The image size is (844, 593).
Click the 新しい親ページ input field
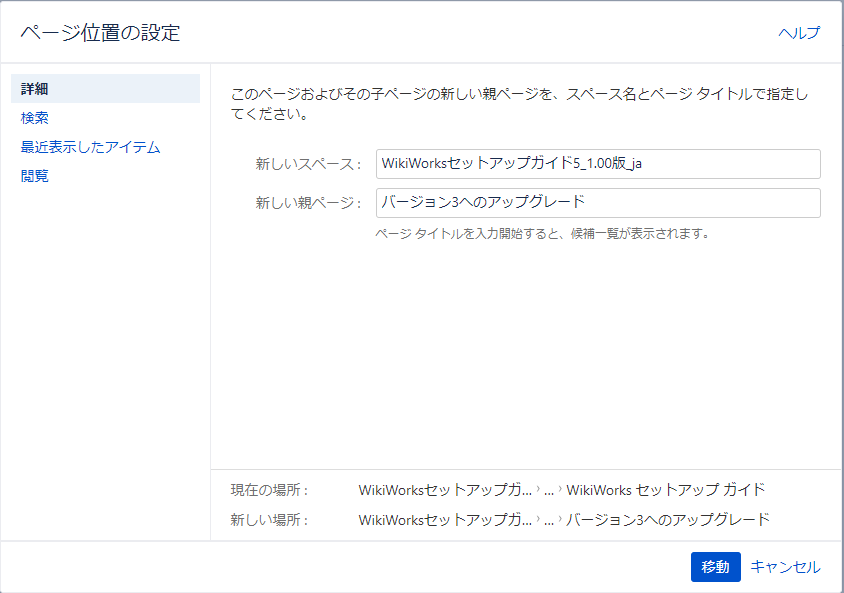[598, 203]
